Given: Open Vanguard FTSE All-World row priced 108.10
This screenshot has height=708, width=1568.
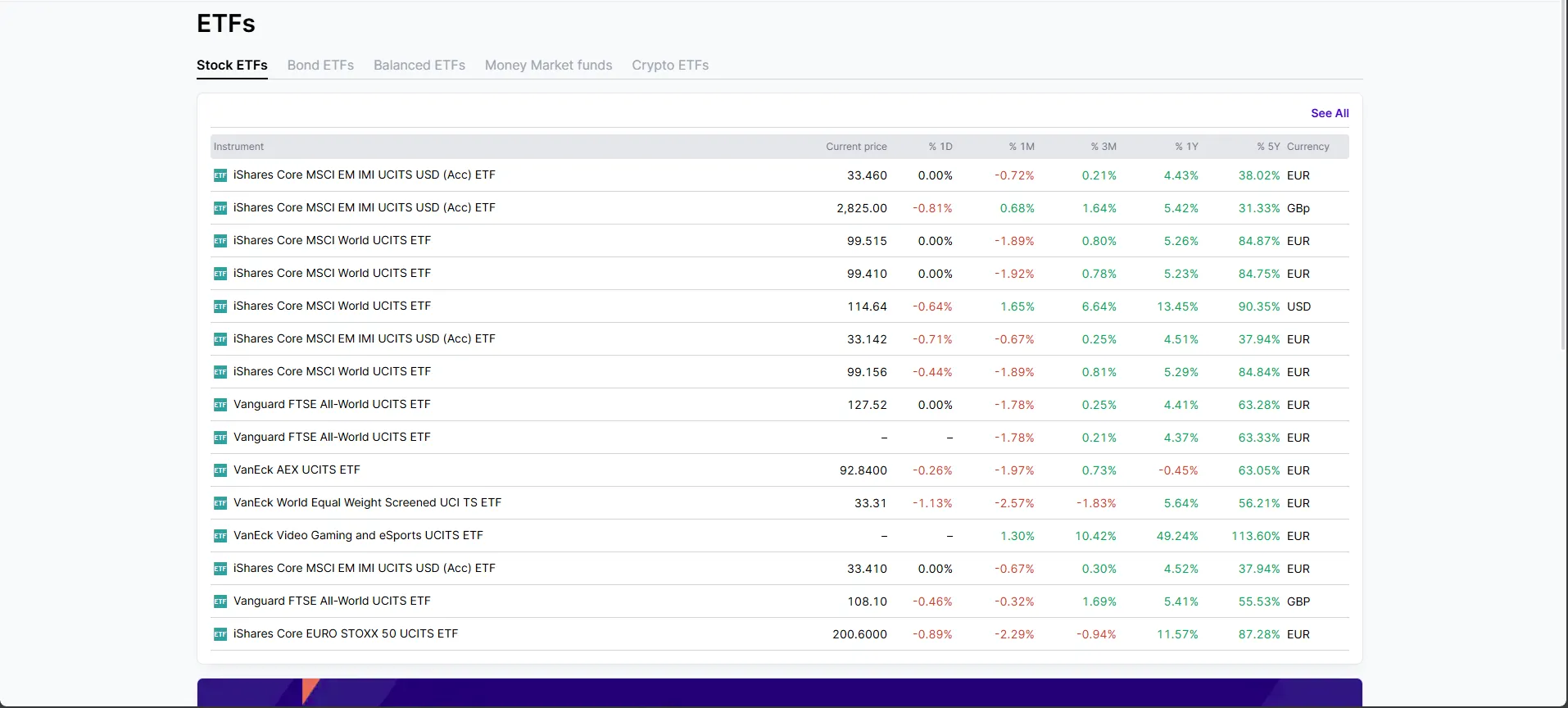Looking at the screenshot, I should coord(332,601).
